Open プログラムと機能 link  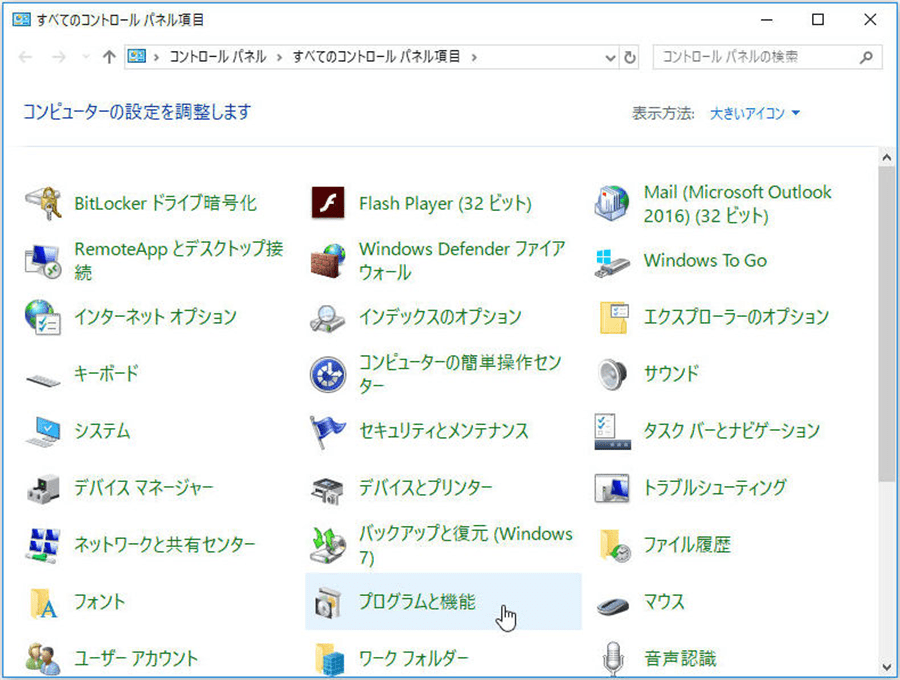point(417,601)
